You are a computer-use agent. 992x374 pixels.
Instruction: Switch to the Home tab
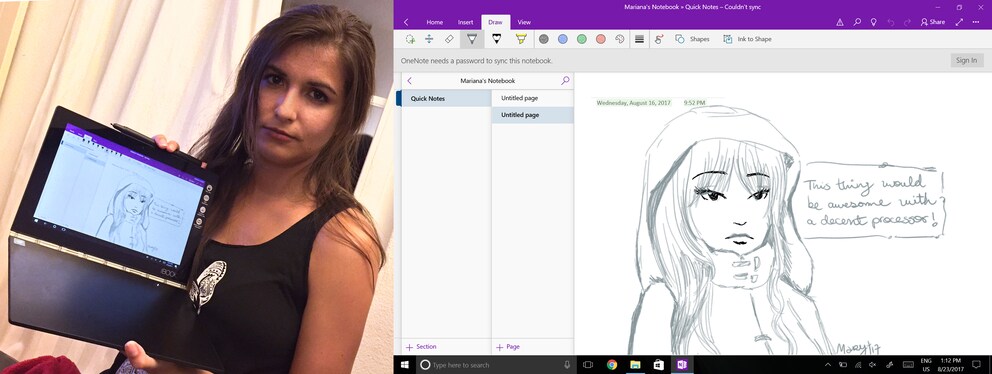pos(435,22)
